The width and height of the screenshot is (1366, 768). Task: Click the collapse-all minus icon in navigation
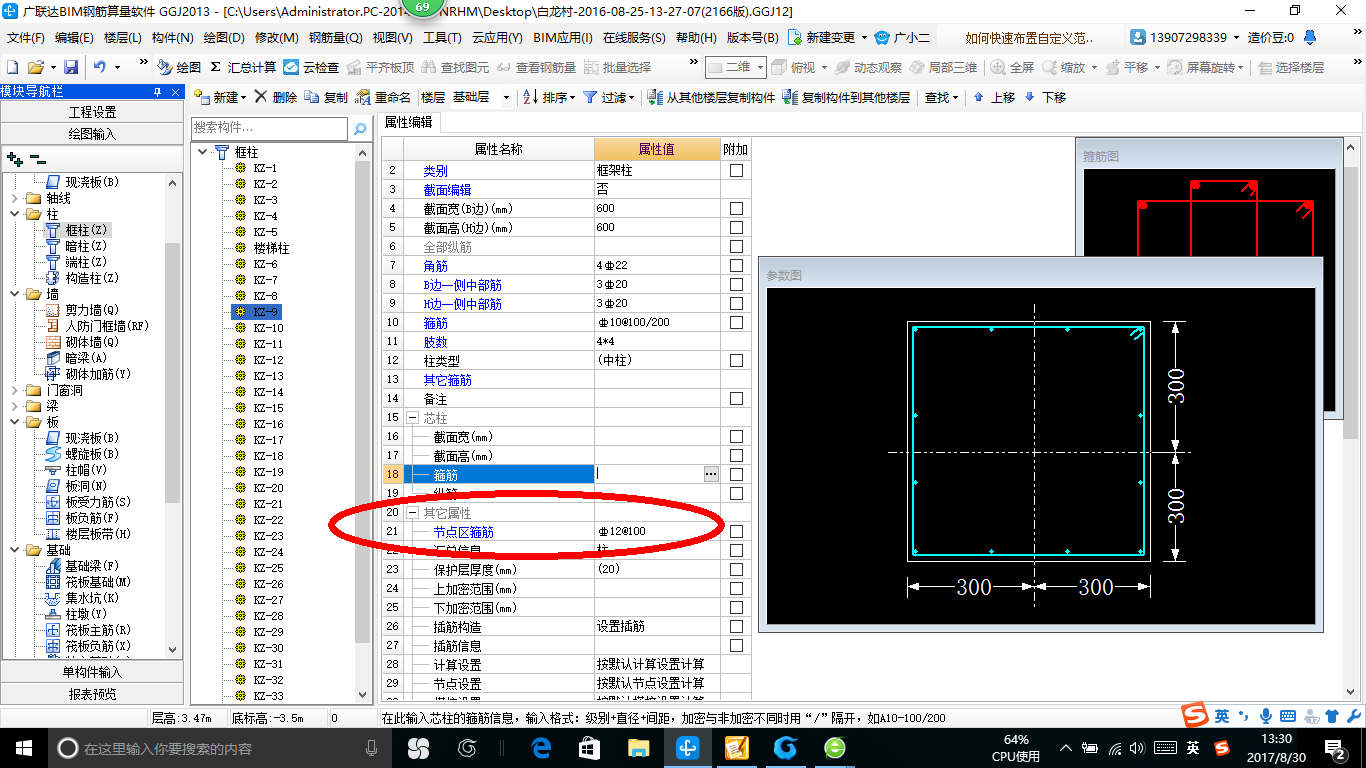[37, 159]
